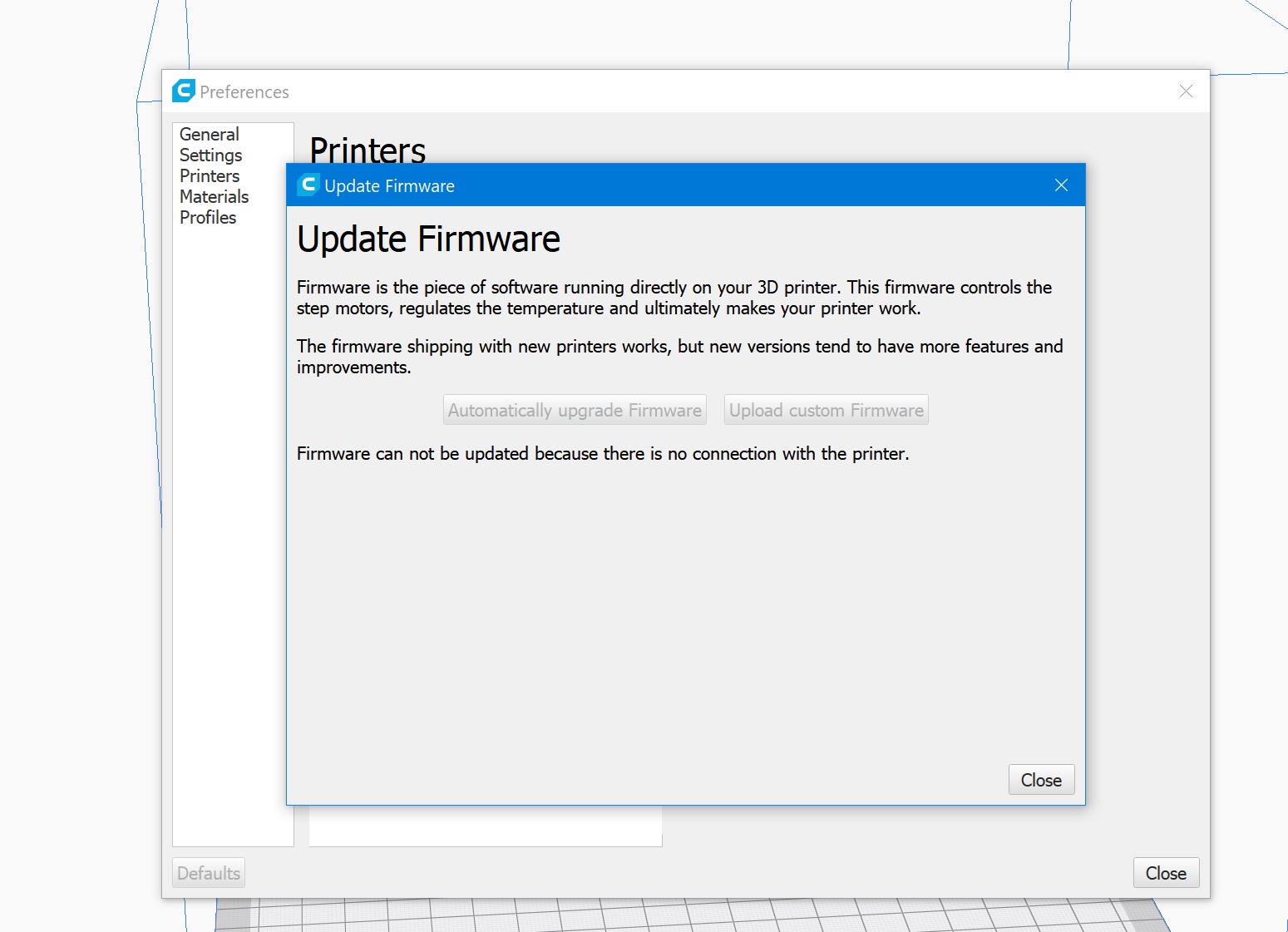The height and width of the screenshot is (932, 1288).
Task: Click Automatically upgrade Firmware button
Action: 575,410
